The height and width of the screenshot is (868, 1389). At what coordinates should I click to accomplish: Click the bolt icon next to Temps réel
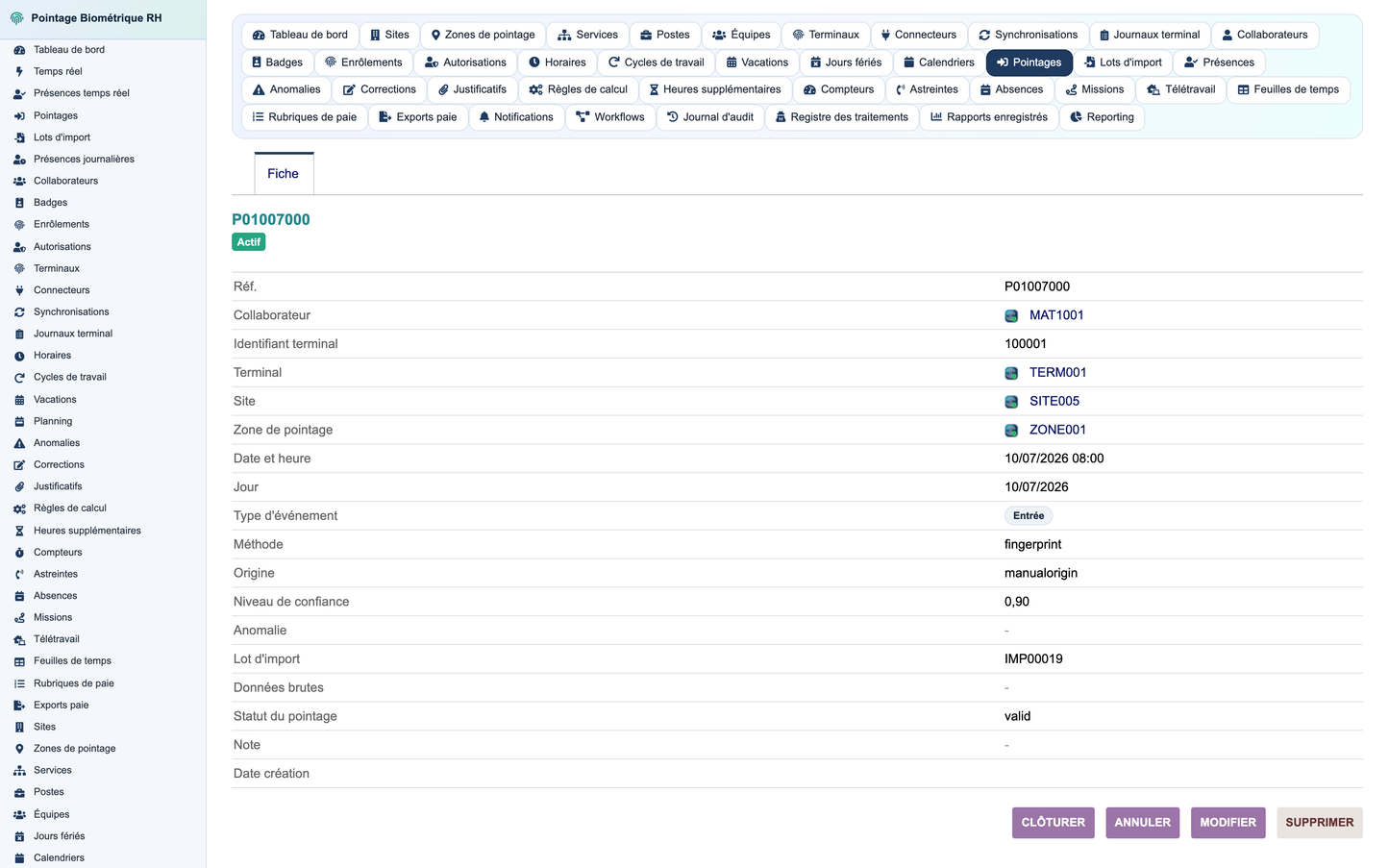pyautogui.click(x=19, y=71)
